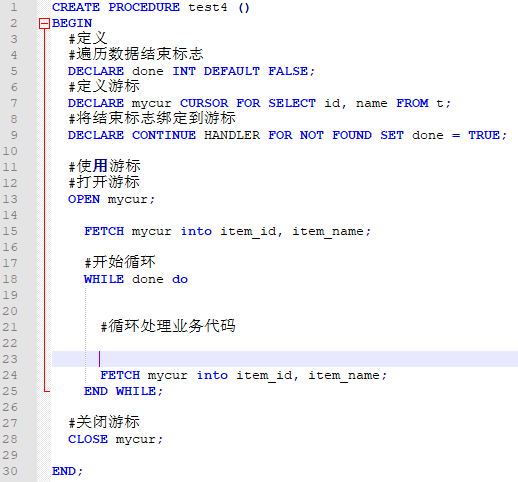Click the WHILE keyword on line 18
Image resolution: width=518 pixels, height=482 pixels.
[104, 279]
